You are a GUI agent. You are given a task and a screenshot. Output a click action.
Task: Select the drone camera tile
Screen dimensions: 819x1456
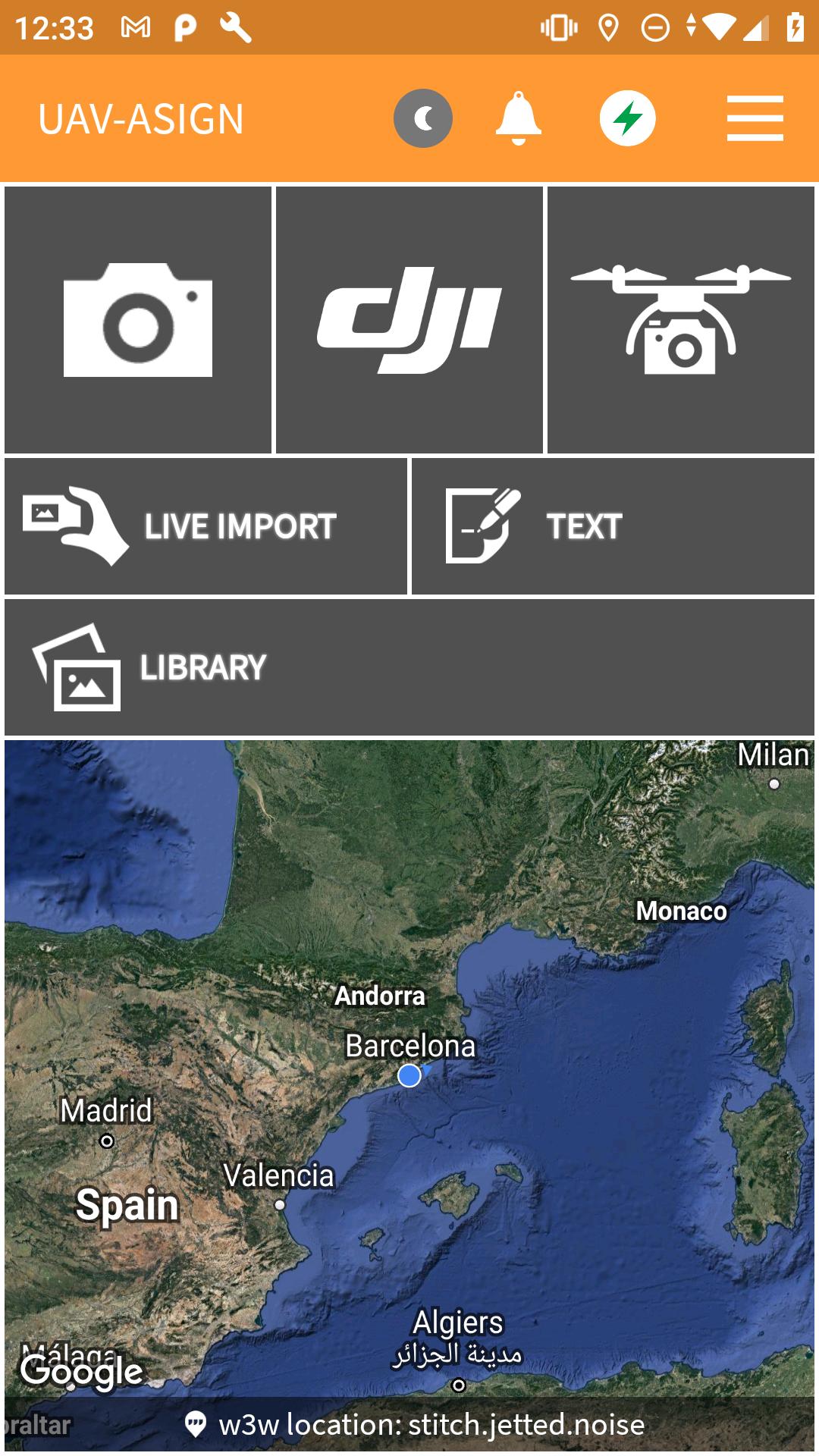coord(681,320)
